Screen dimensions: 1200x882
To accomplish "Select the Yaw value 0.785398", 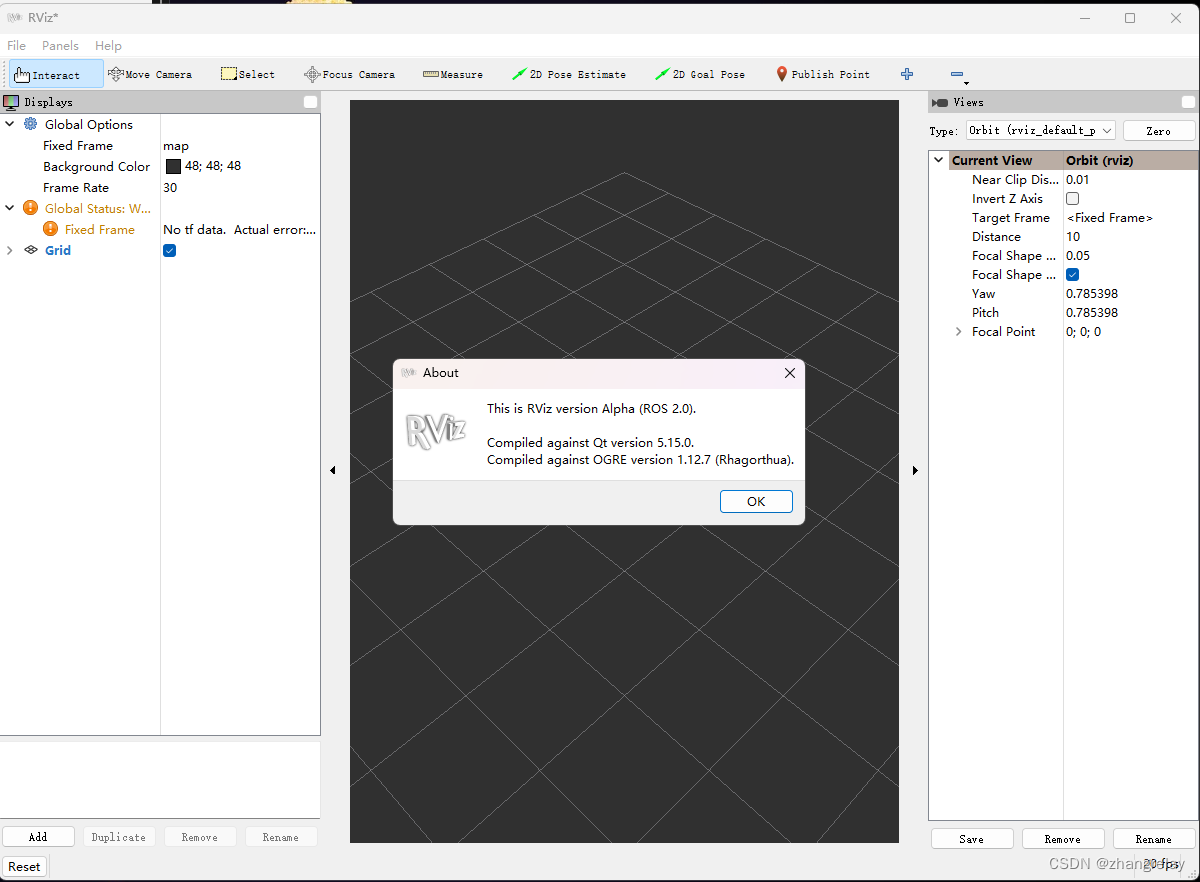I will [x=1092, y=293].
